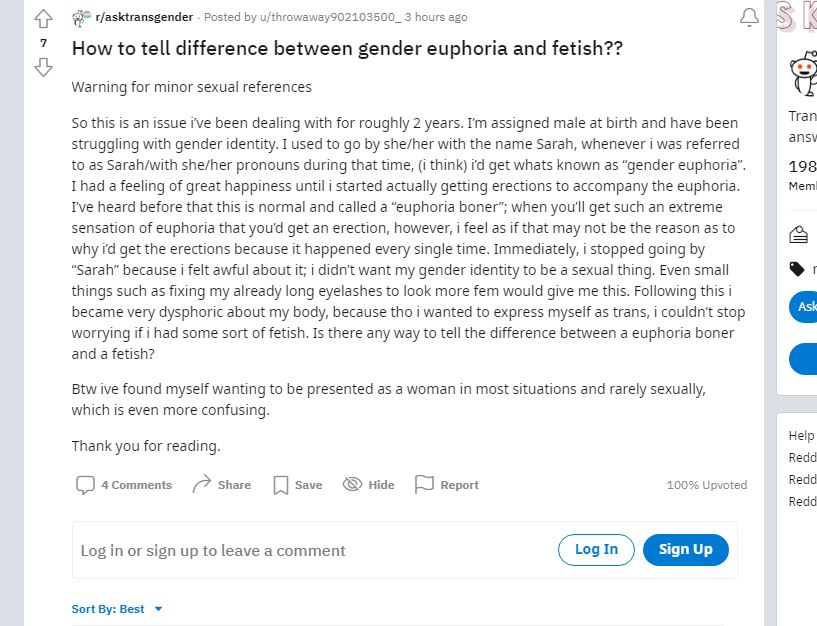Image resolution: width=817 pixels, height=626 pixels.
Task: Open the r/asktransgender subreddit avatar icon
Action: 81,18
